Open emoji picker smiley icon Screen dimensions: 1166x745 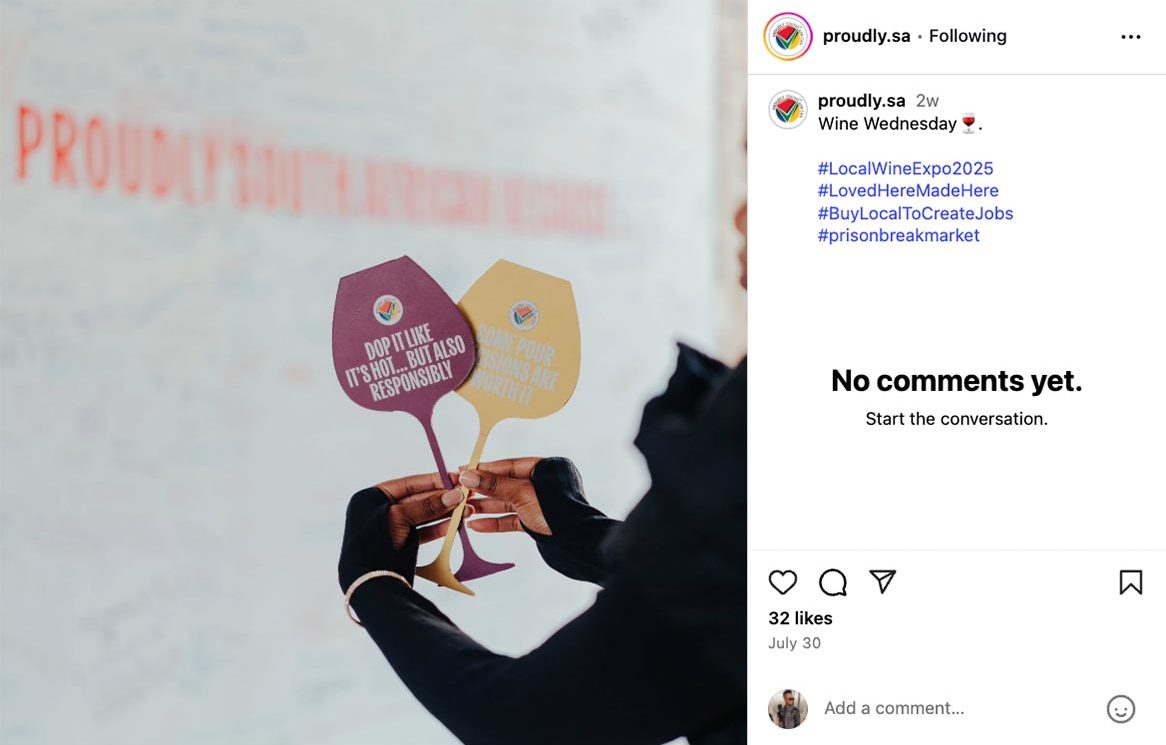[x=1121, y=709]
